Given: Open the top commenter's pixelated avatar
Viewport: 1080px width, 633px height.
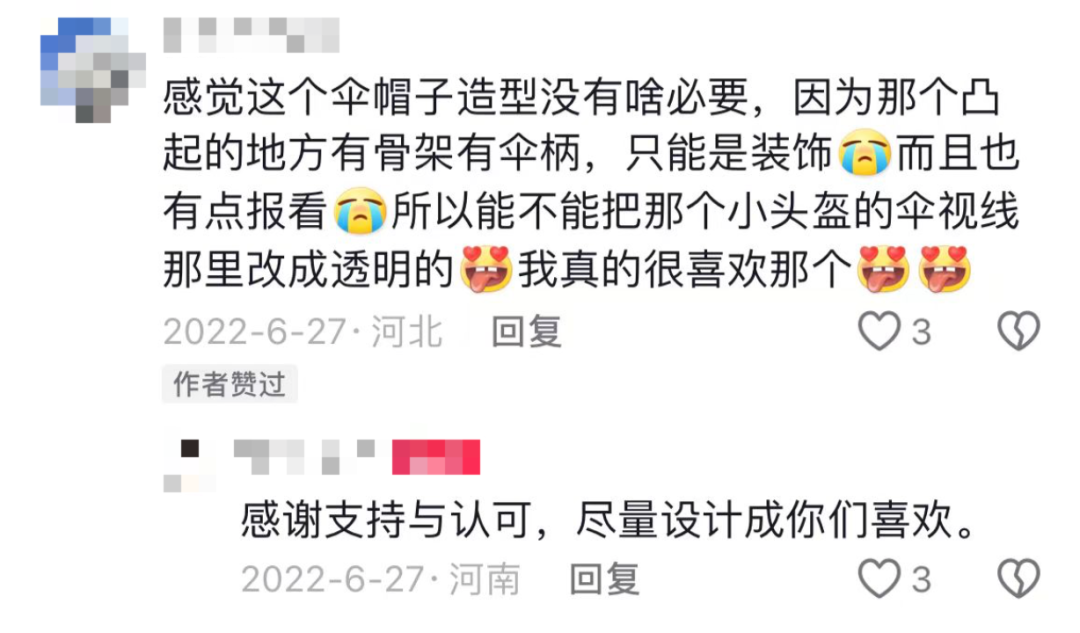Looking at the screenshot, I should pyautogui.click(x=93, y=70).
